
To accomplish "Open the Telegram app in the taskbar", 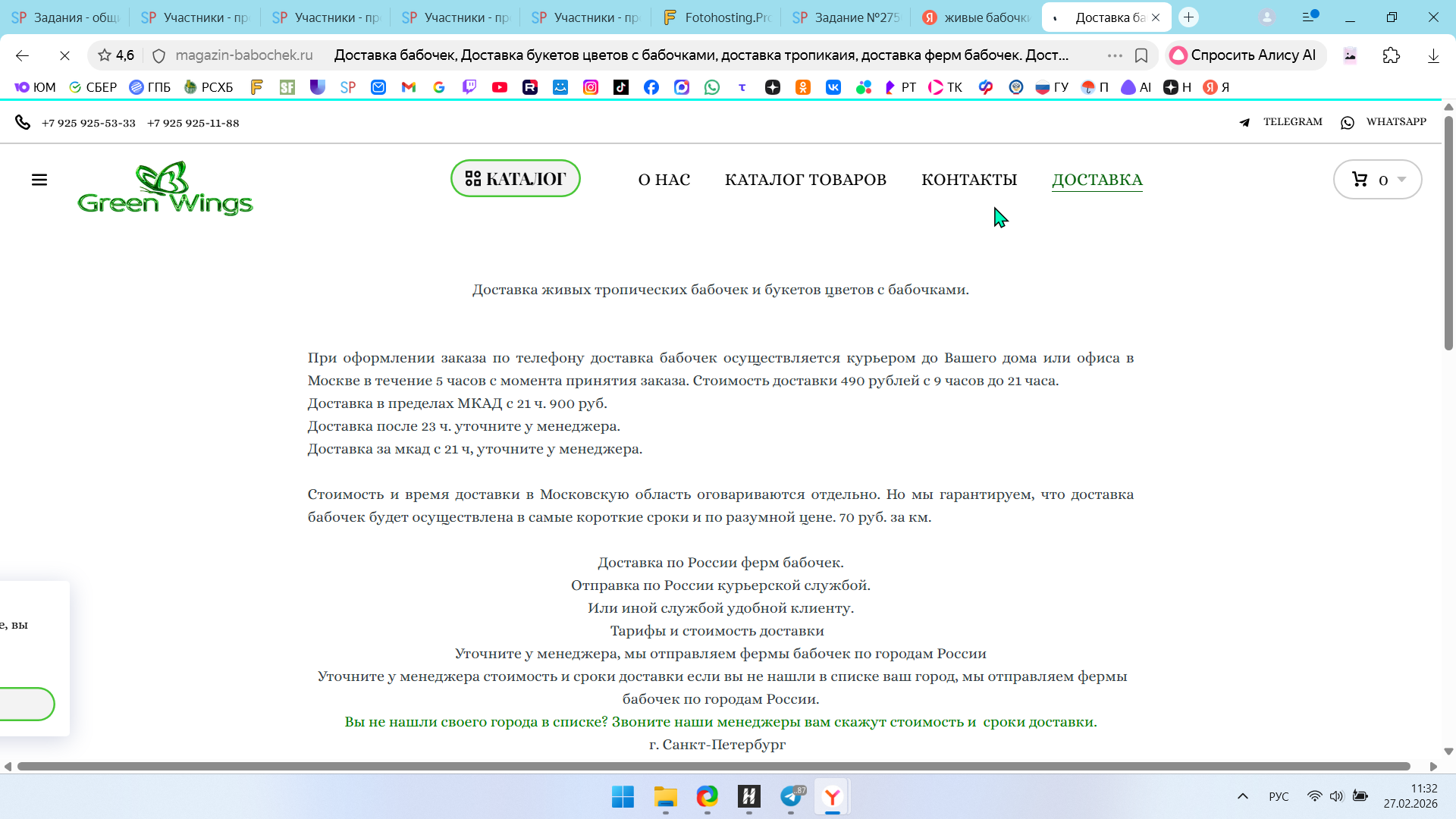I will click(x=791, y=796).
